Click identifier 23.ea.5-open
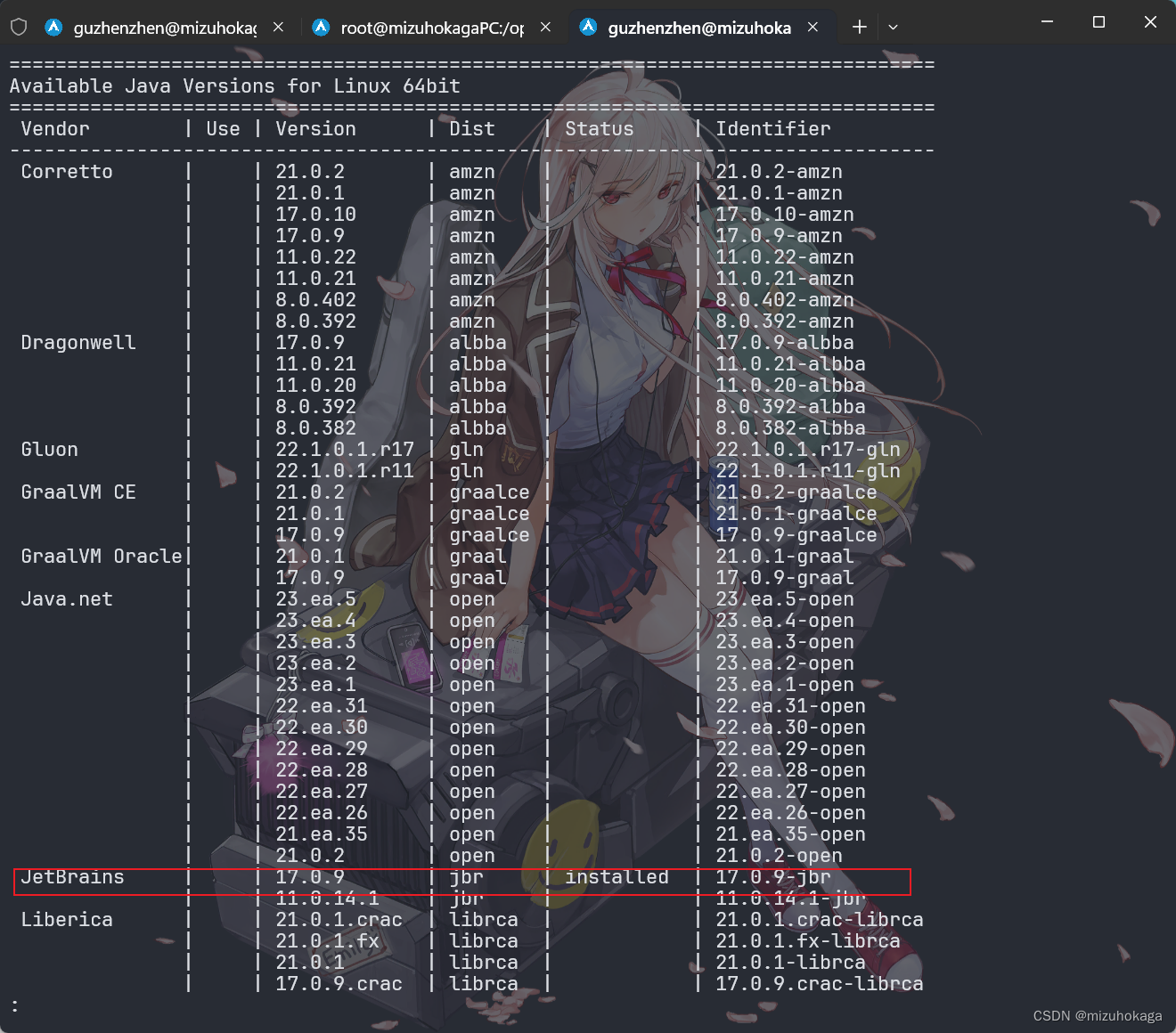This screenshot has width=1176, height=1033. pyautogui.click(x=785, y=599)
